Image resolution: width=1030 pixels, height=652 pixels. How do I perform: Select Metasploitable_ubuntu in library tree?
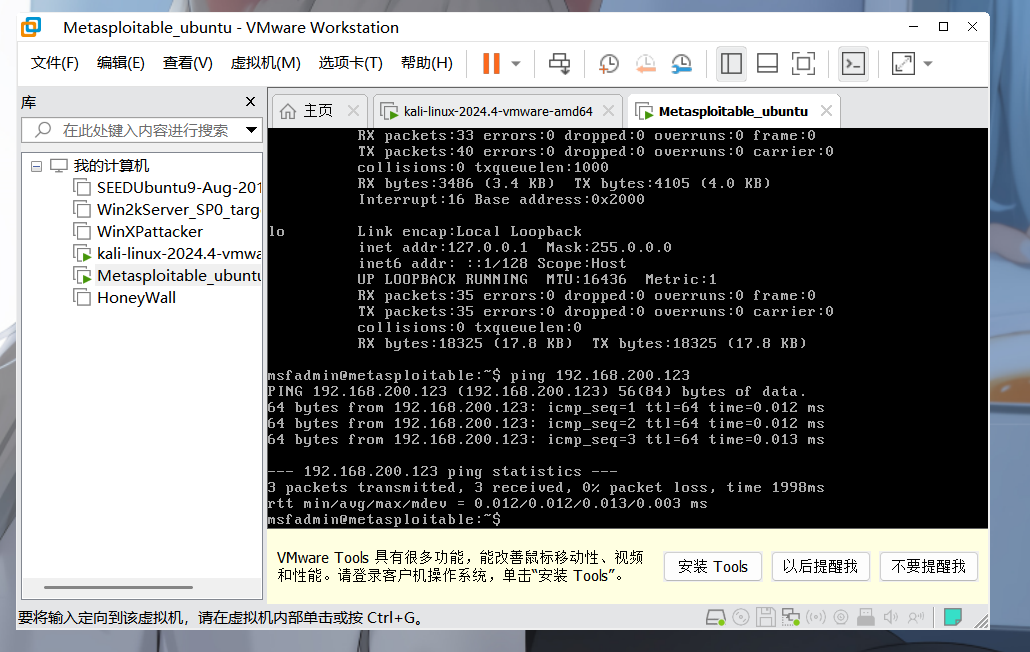coord(179,276)
